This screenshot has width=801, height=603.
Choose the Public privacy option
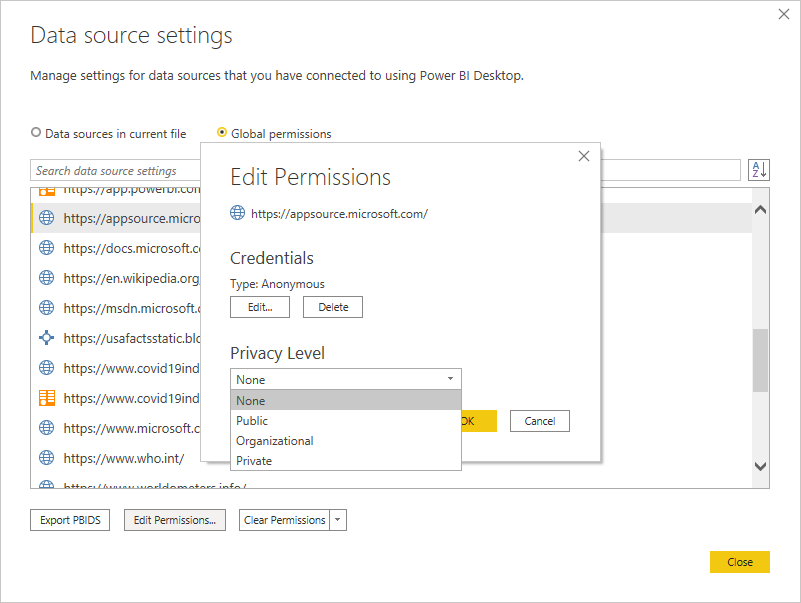(x=251, y=420)
